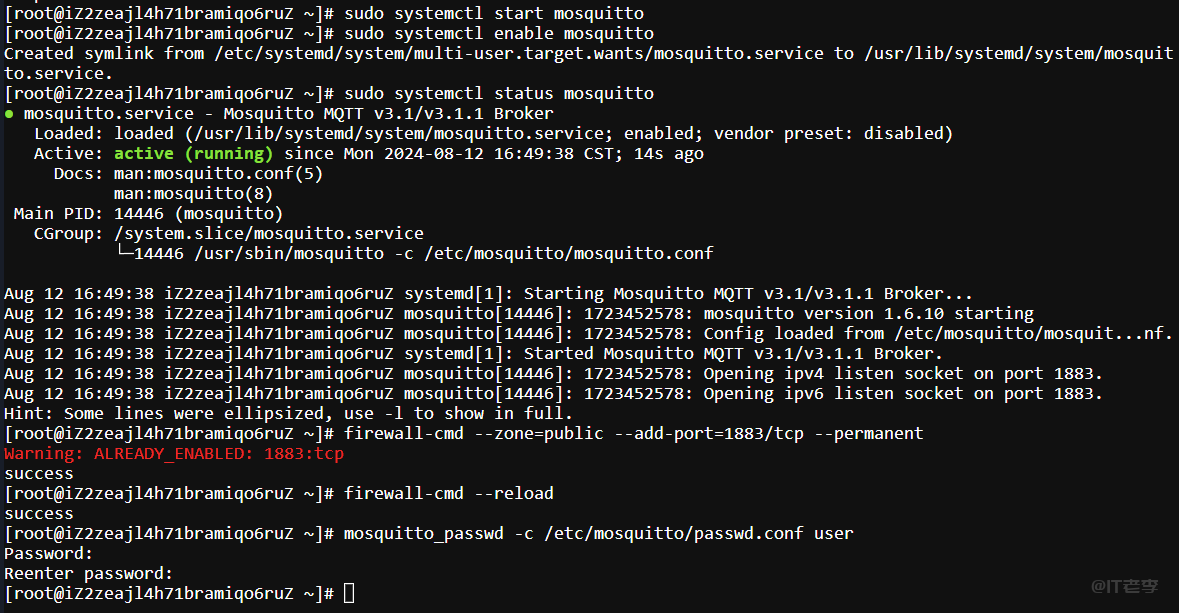Click the block cursor at the last prompt
The image size is (1179, 613).
pos(348,594)
